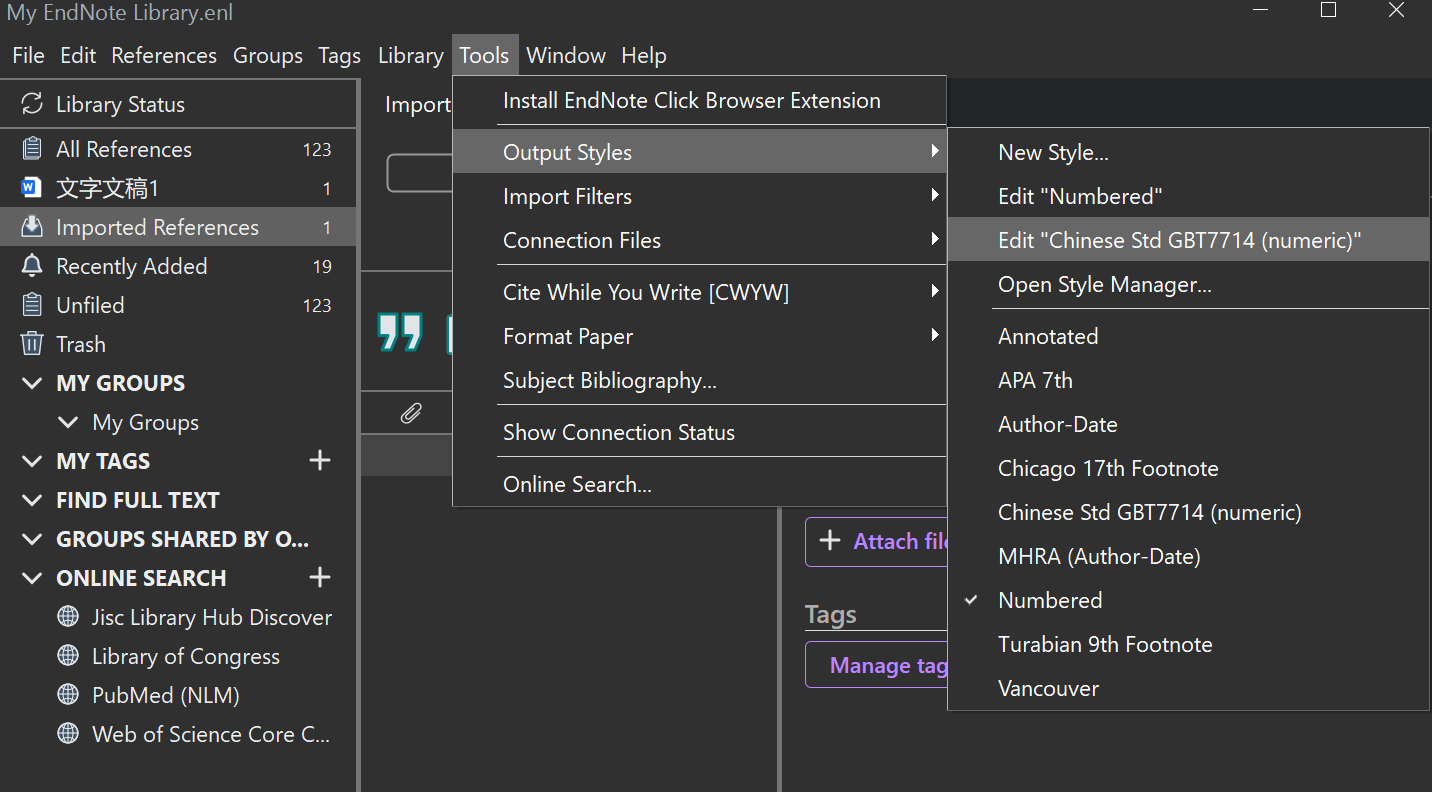Click the All References clipboard icon
The height and width of the screenshot is (792, 1432).
(32, 149)
